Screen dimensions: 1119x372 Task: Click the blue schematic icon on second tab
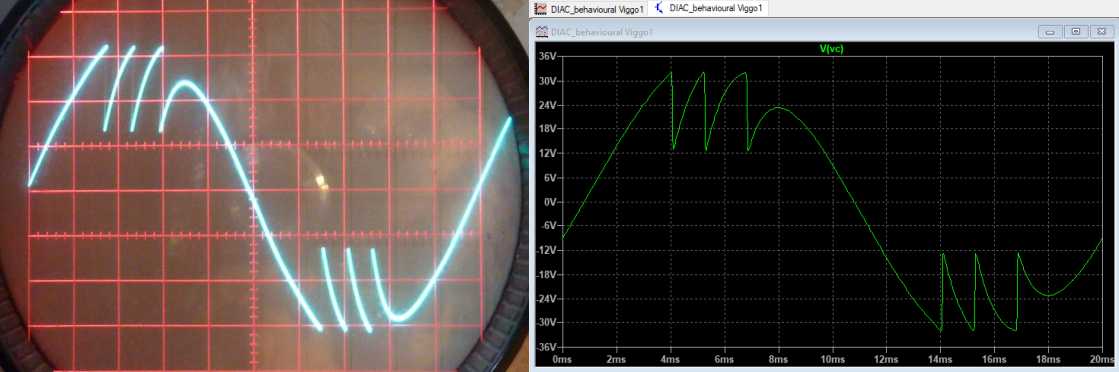click(x=659, y=9)
